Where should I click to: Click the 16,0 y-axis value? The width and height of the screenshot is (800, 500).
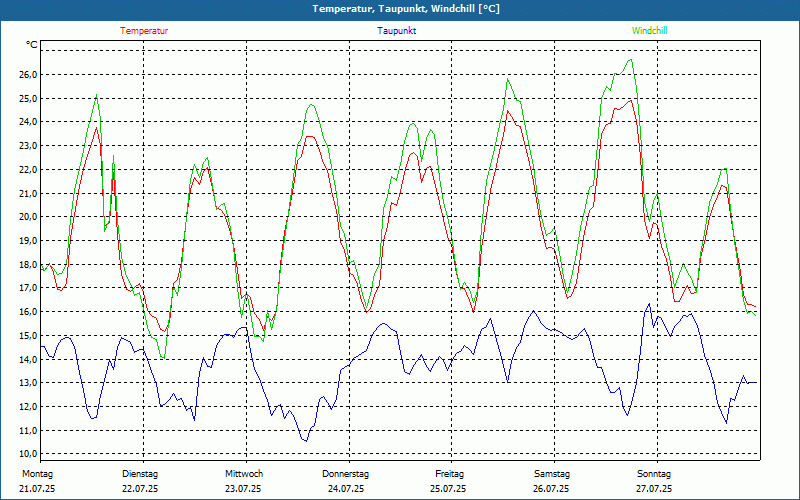pyautogui.click(x=29, y=312)
